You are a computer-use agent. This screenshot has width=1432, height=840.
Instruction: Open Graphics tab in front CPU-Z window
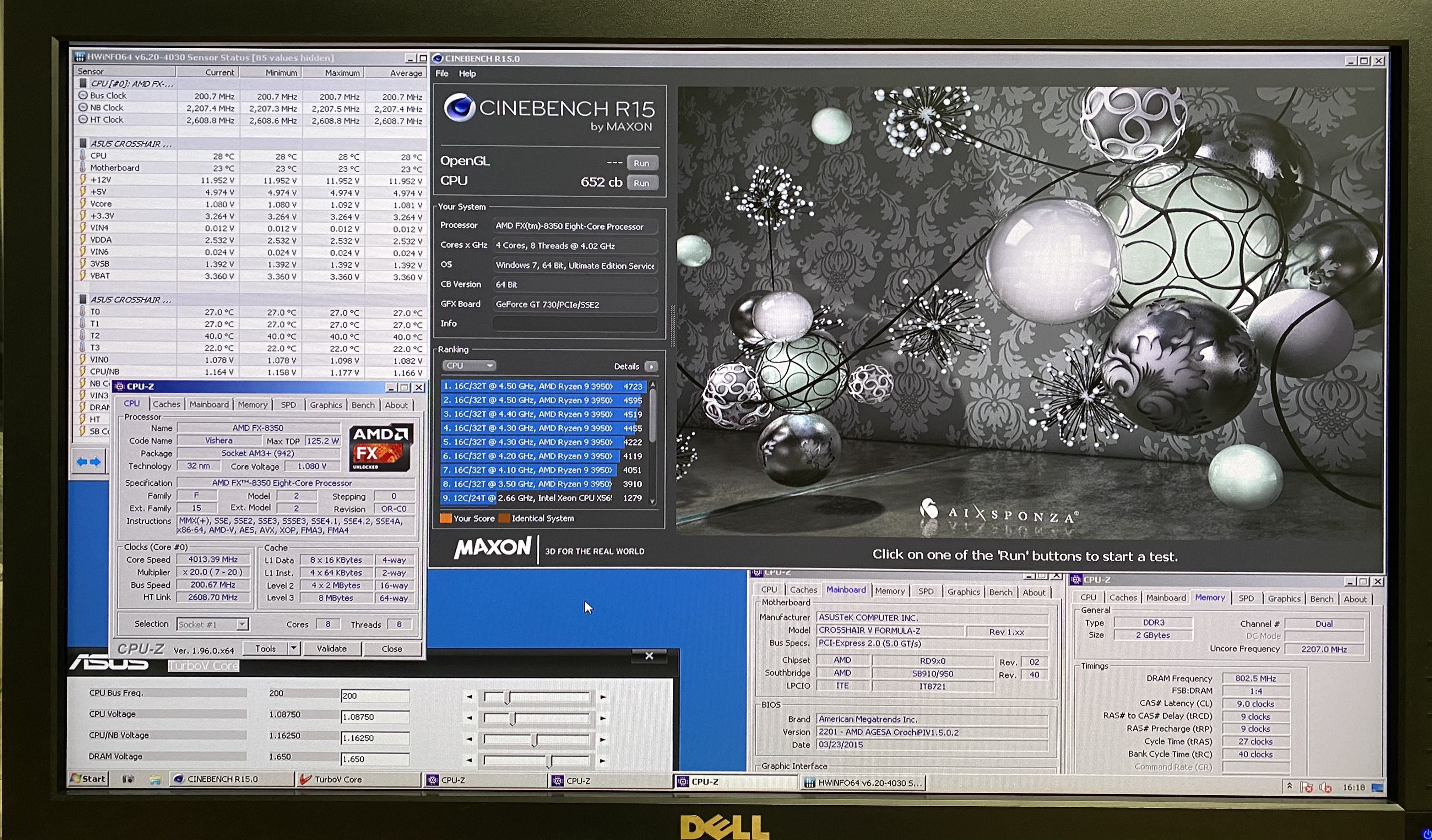[326, 405]
